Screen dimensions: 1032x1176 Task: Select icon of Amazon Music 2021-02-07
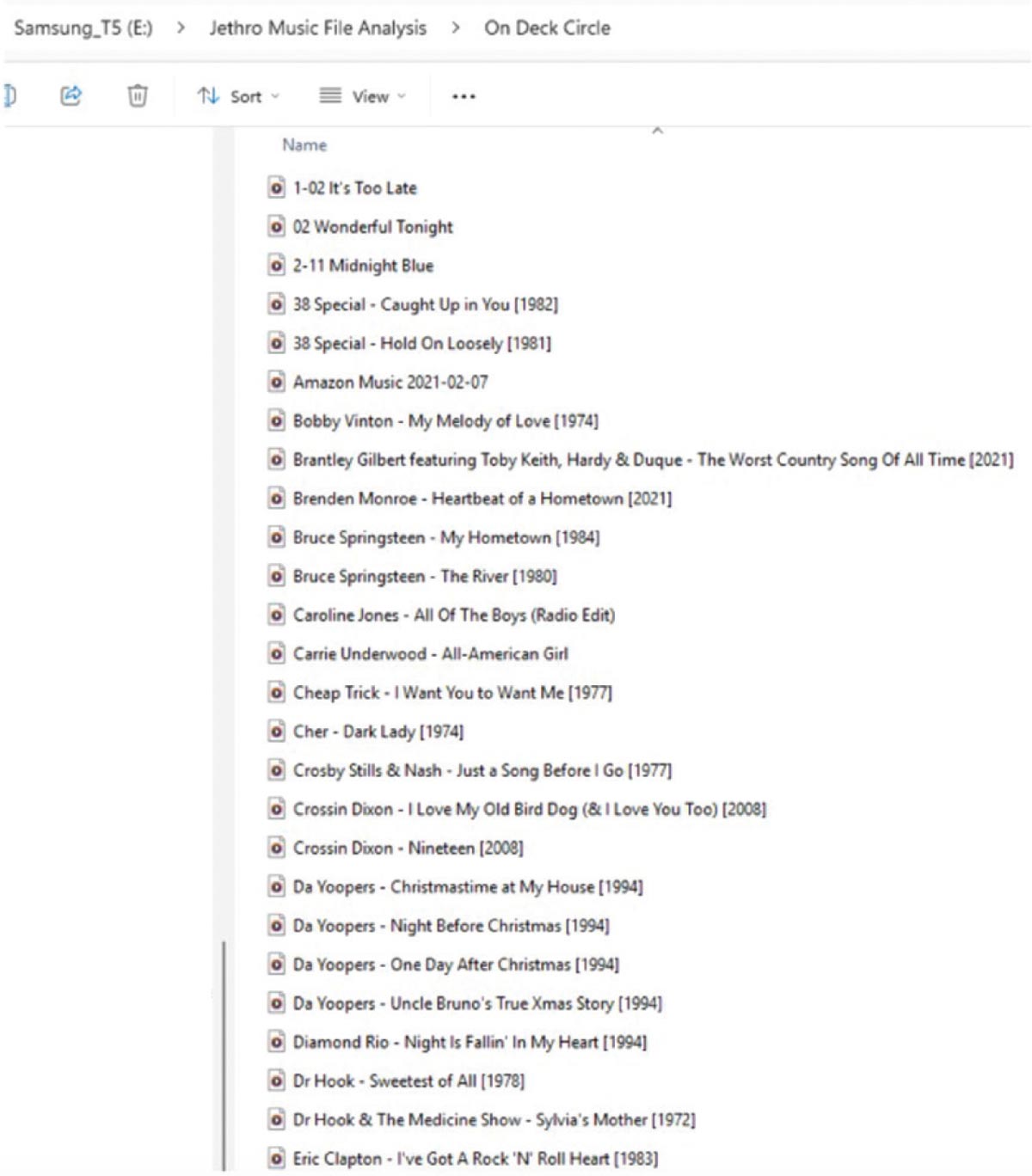[276, 382]
